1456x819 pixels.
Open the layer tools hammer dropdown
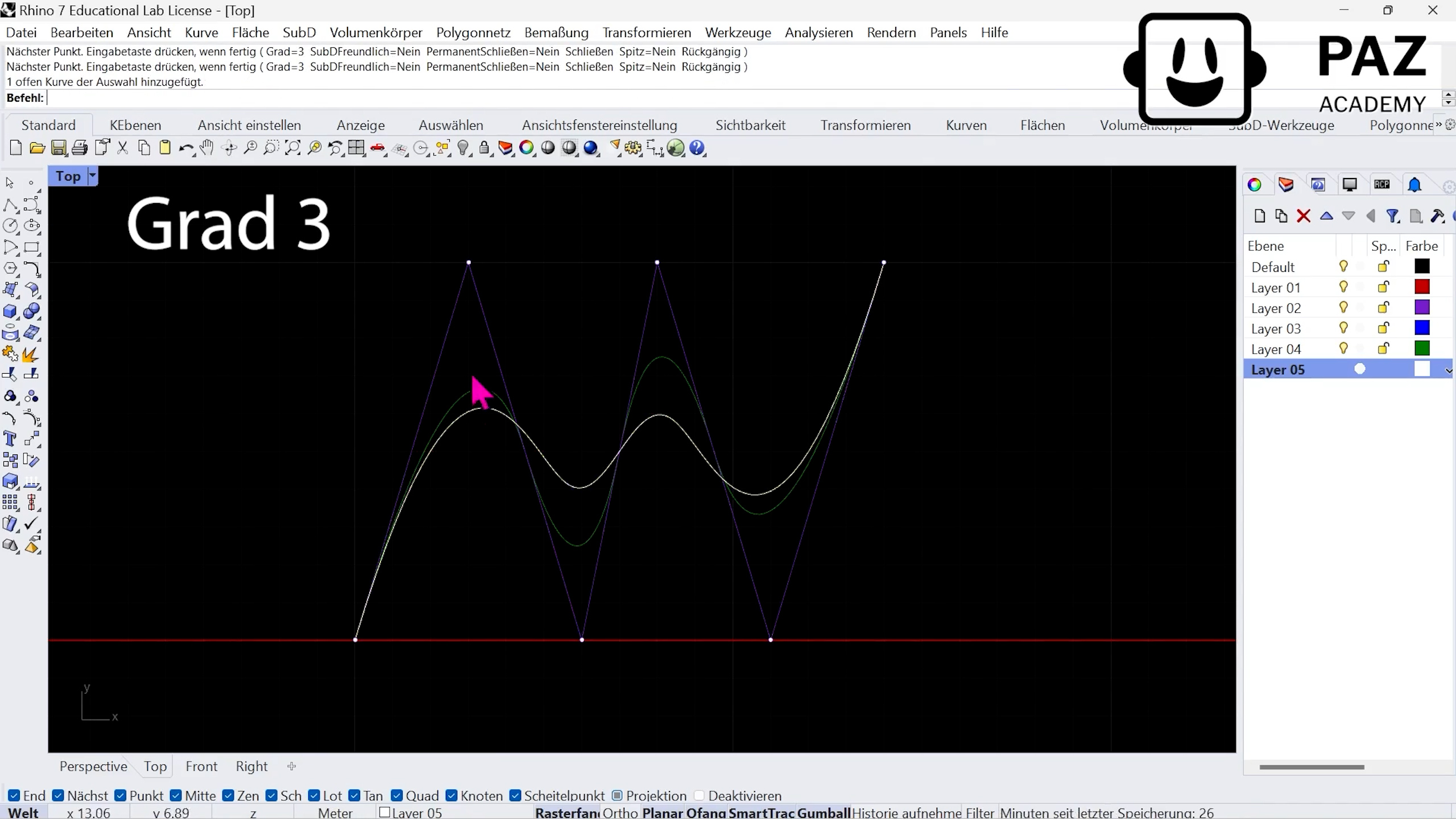(x=1438, y=216)
